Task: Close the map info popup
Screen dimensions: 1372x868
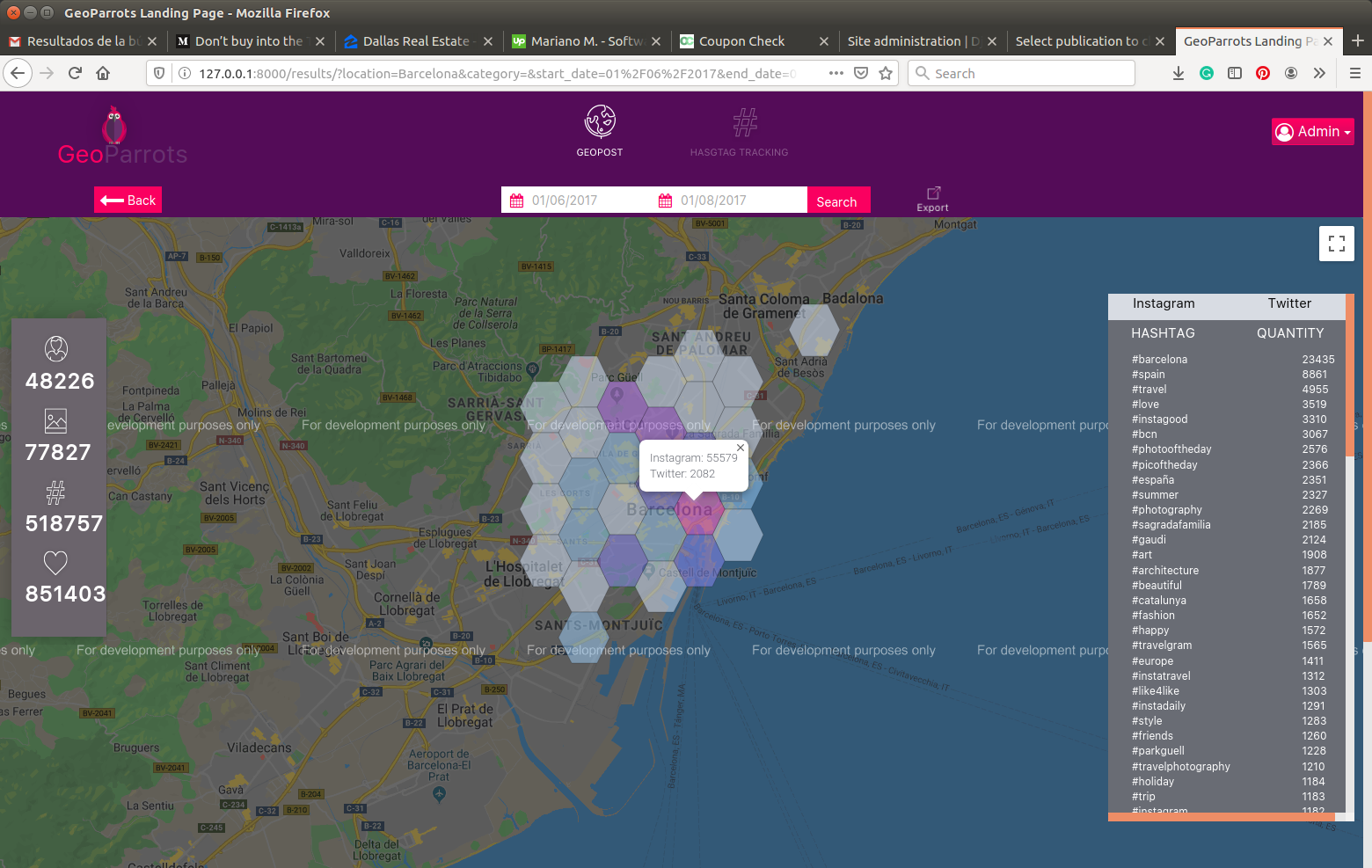Action: (741, 448)
